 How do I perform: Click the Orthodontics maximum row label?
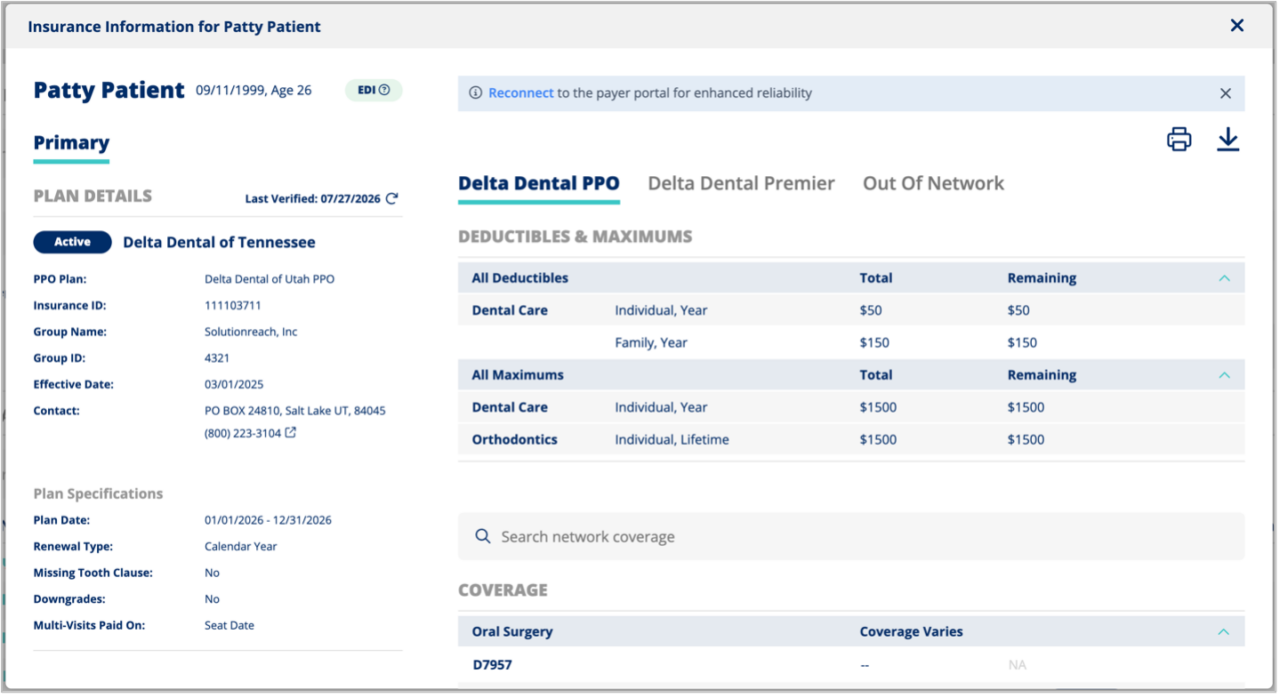coord(515,440)
